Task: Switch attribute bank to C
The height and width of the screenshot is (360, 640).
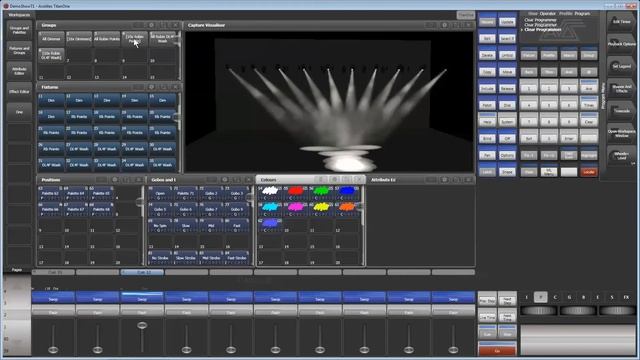Action: (555, 297)
